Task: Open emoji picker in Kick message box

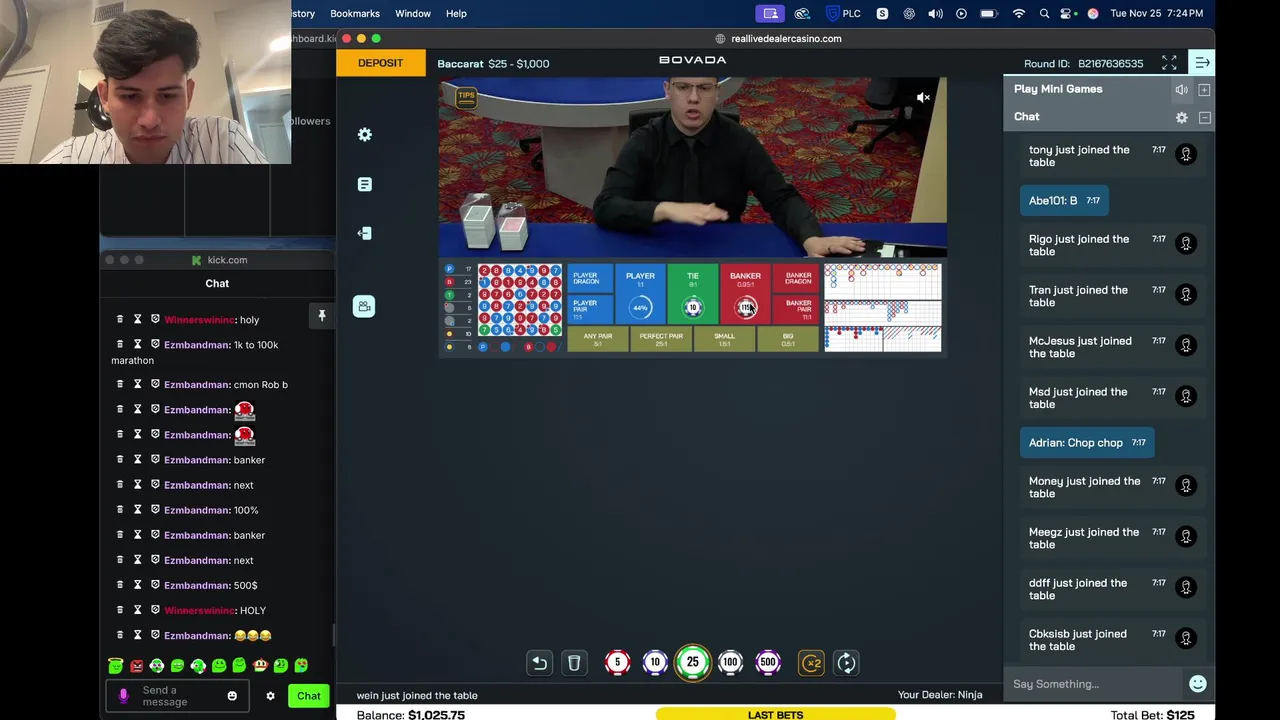Action: [x=232, y=696]
